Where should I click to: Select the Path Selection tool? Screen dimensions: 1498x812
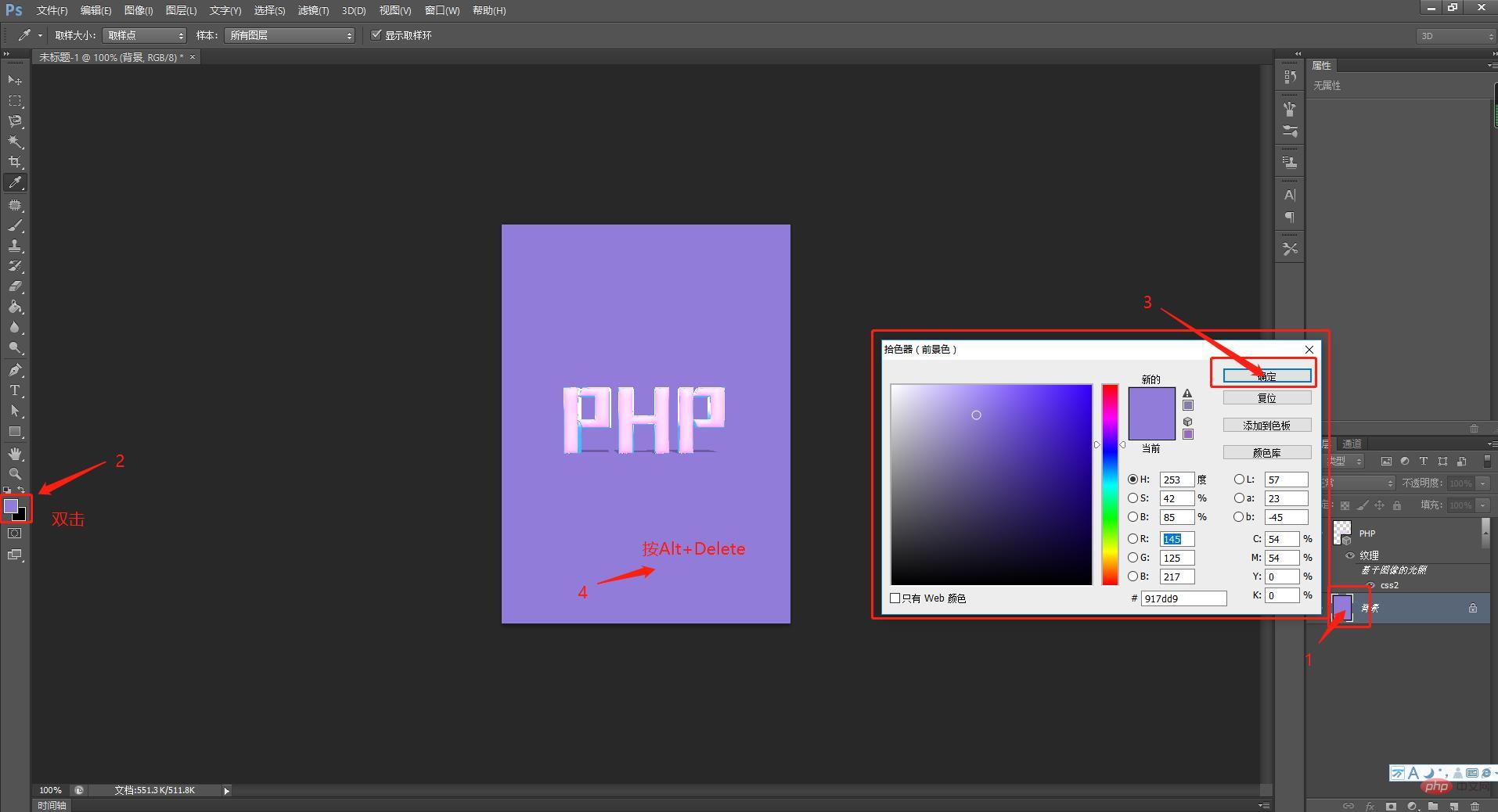(x=15, y=411)
